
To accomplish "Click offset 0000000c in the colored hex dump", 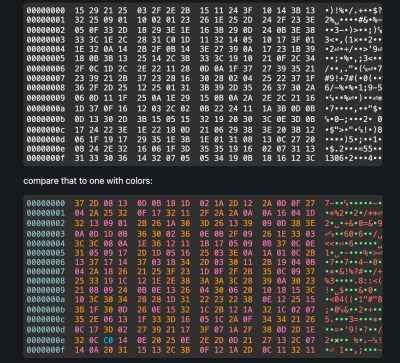I will pyautogui.click(x=46, y=319).
